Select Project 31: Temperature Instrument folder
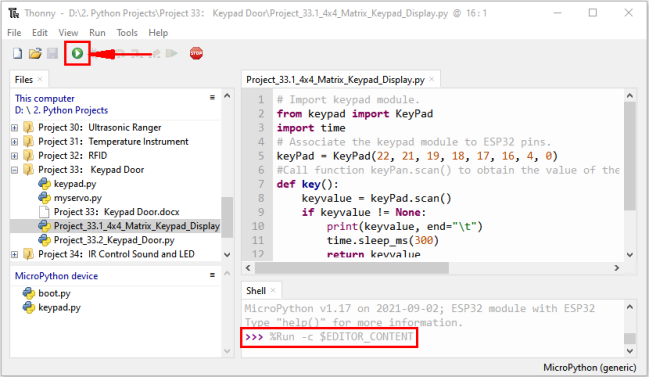Image resolution: width=650 pixels, height=377 pixels. 113,142
